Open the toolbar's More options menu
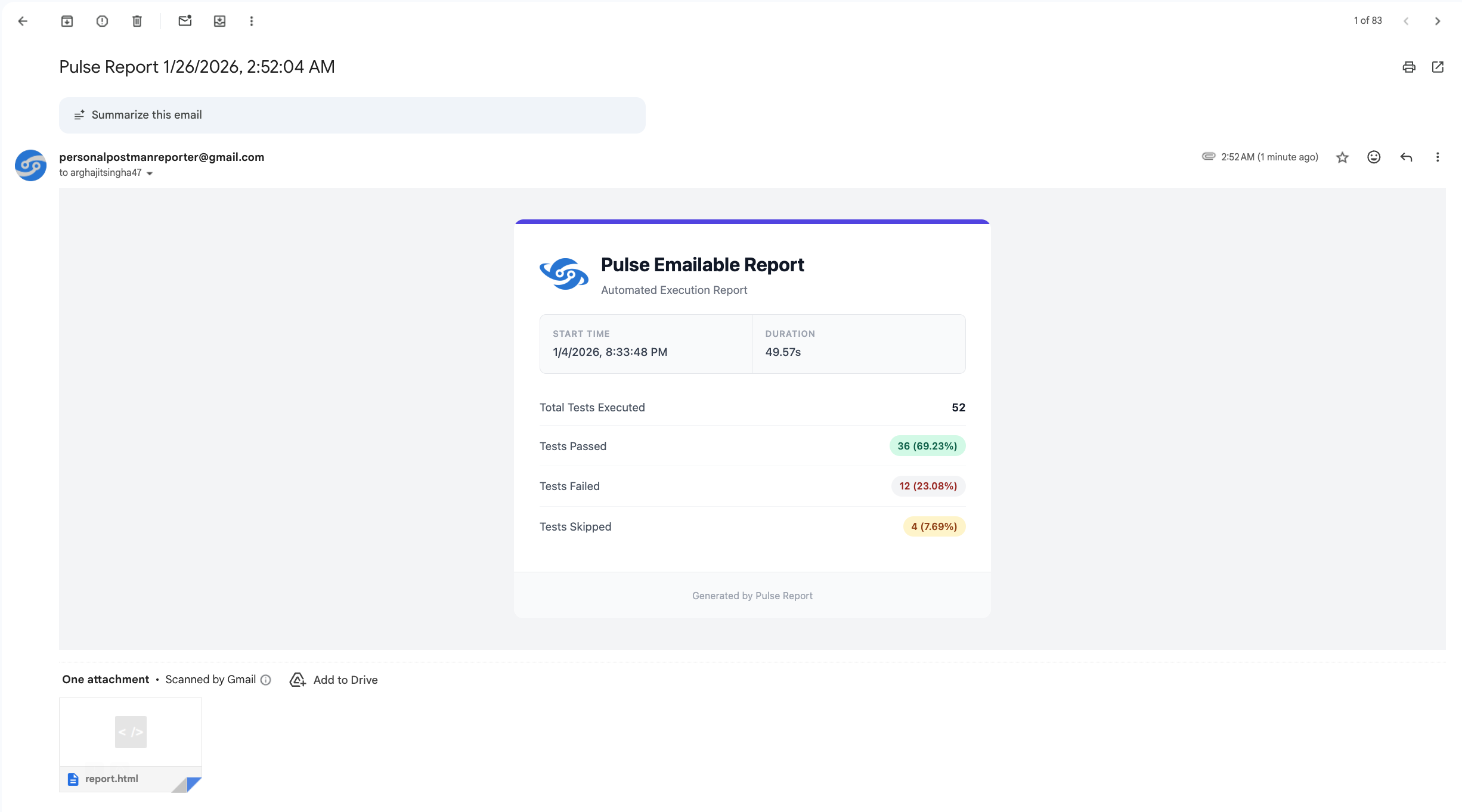The width and height of the screenshot is (1462, 812). pos(252,21)
